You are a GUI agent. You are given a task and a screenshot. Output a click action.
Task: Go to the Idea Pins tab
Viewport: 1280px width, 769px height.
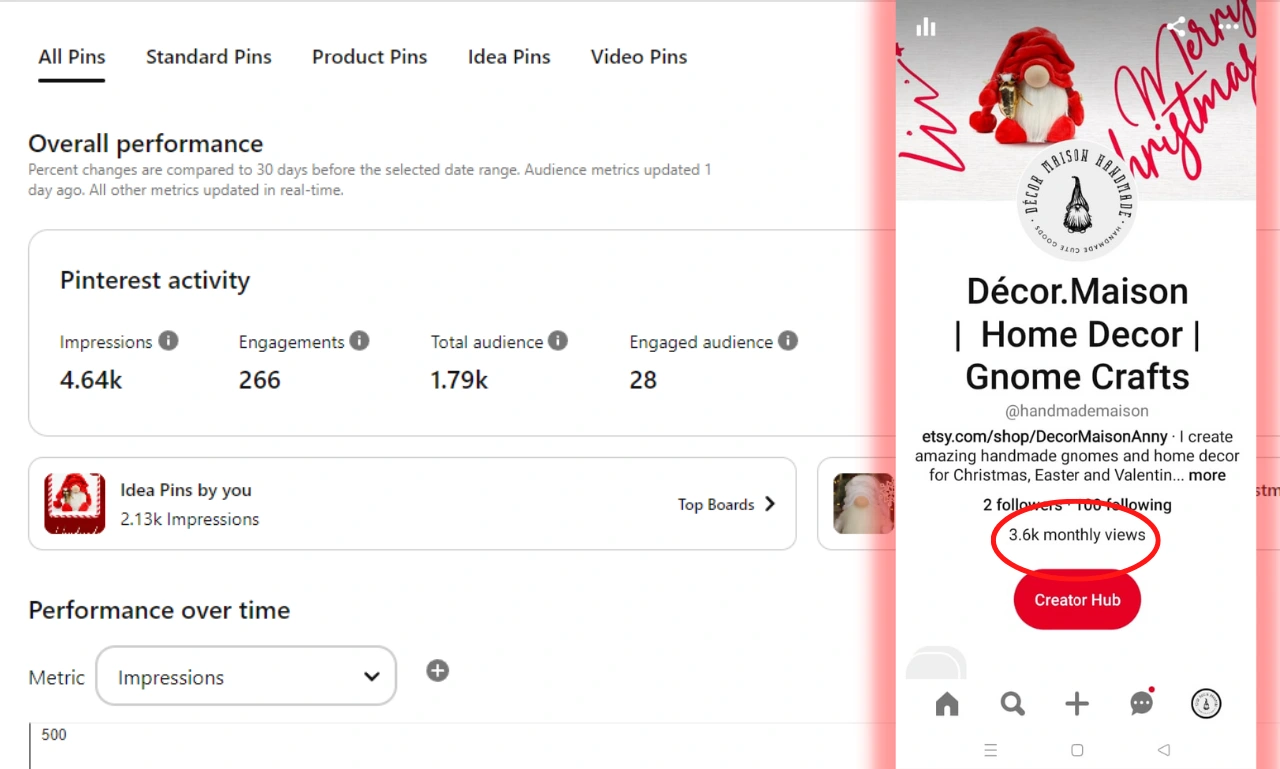pos(509,57)
